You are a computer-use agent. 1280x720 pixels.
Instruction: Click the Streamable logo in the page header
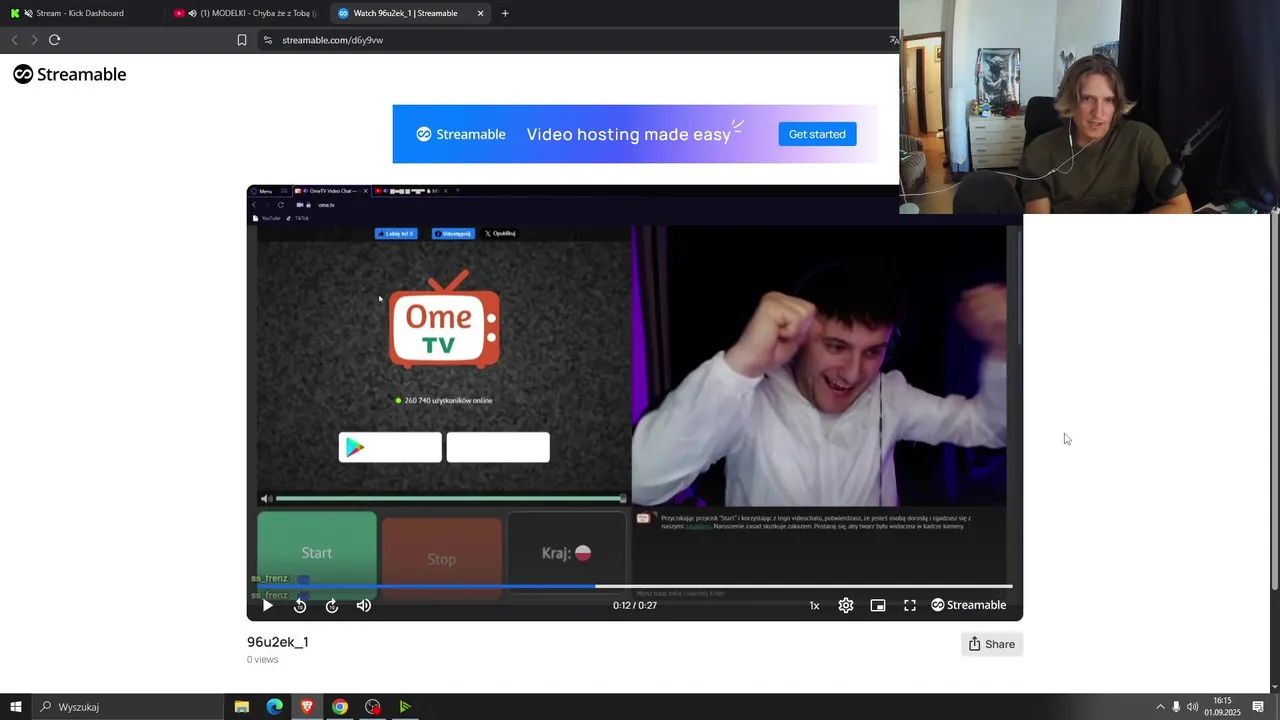70,74
